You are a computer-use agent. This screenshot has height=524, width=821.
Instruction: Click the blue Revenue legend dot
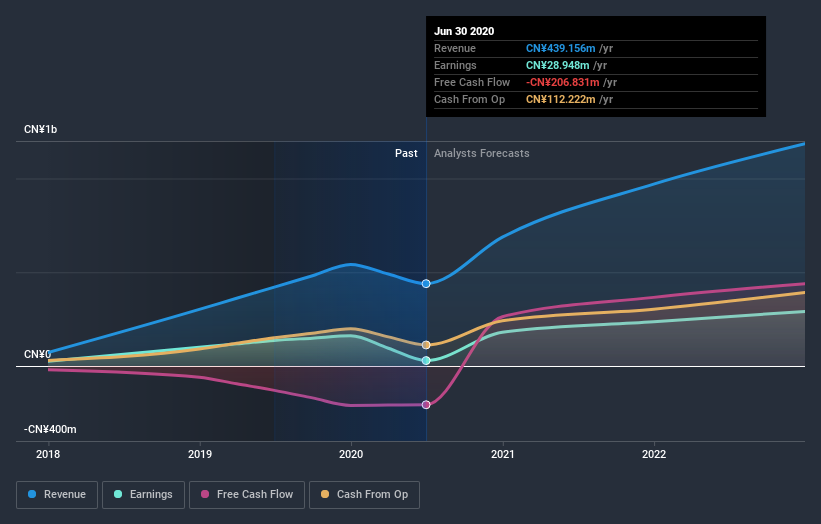tap(32, 494)
